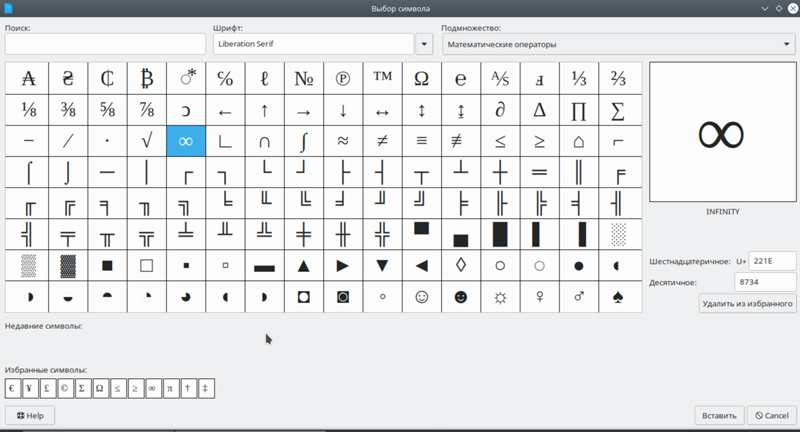
Task: Click the numero № symbol
Action: pos(304,79)
